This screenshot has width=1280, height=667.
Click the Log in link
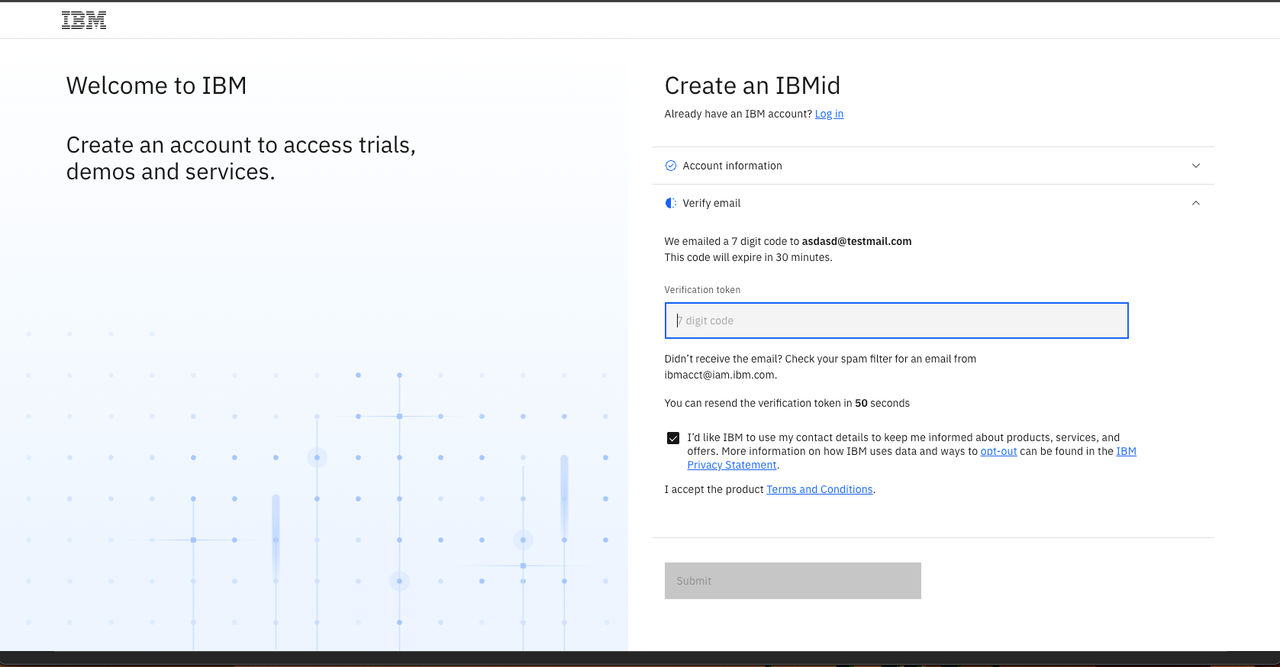829,114
